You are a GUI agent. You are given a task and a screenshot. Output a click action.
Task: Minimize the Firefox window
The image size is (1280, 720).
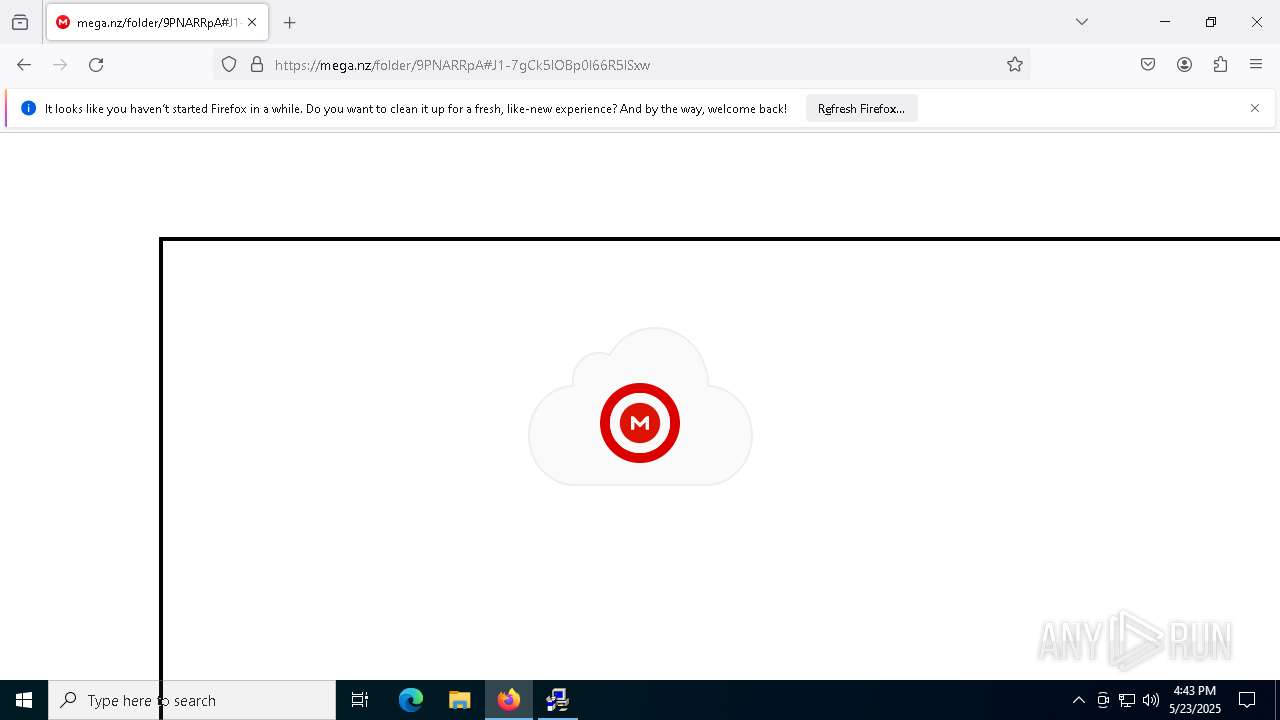tap(1165, 22)
